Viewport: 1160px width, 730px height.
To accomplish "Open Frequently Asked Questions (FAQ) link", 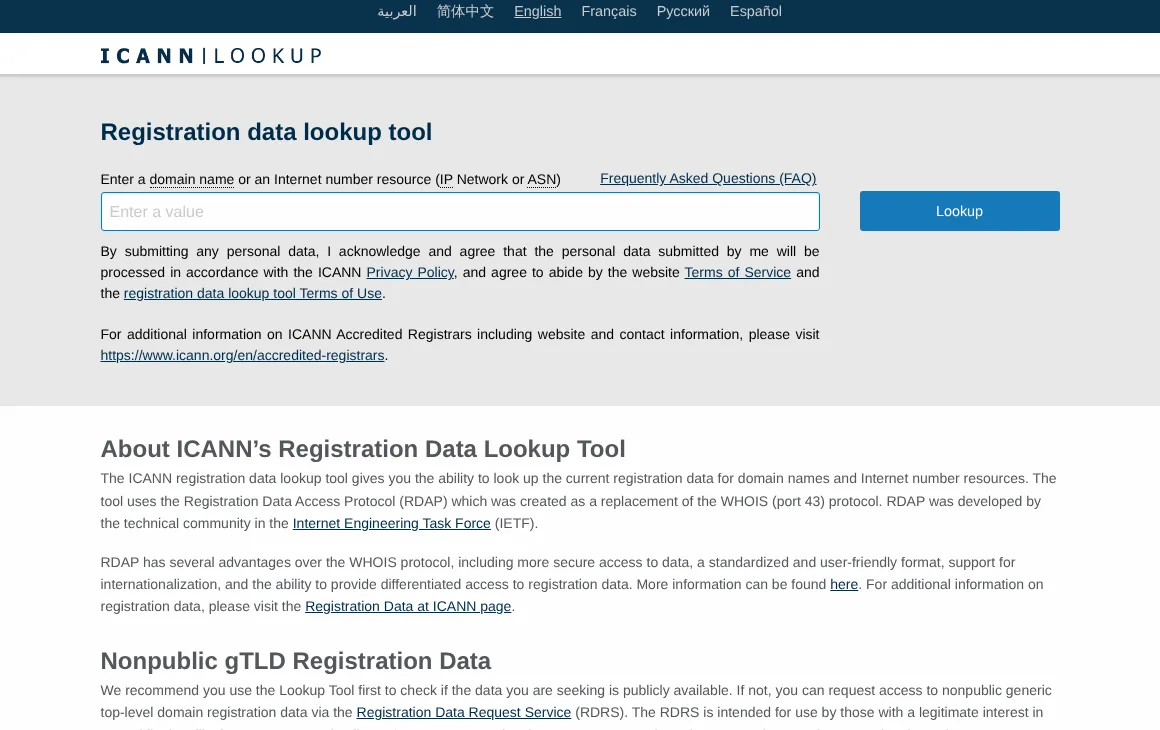I will (708, 178).
